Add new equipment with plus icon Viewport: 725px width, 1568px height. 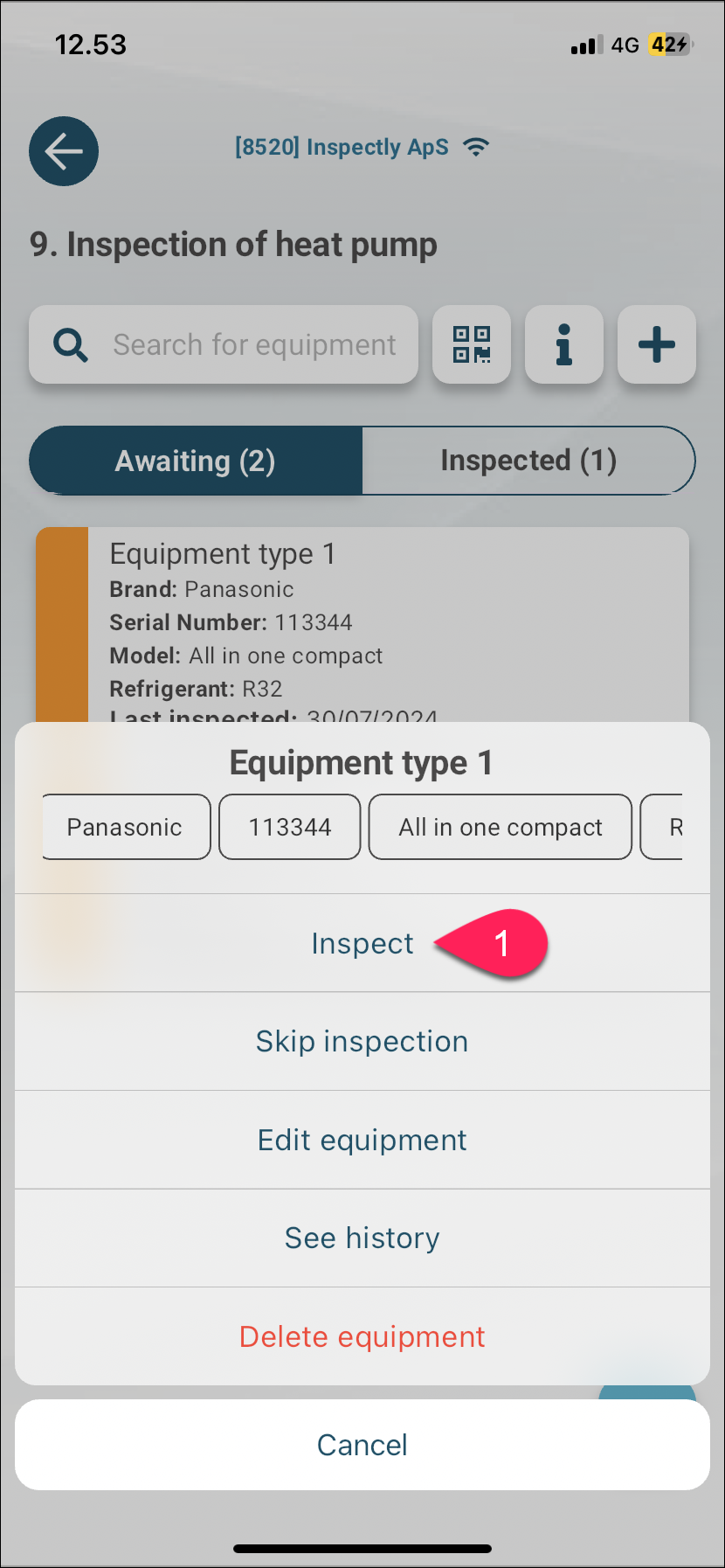click(657, 344)
